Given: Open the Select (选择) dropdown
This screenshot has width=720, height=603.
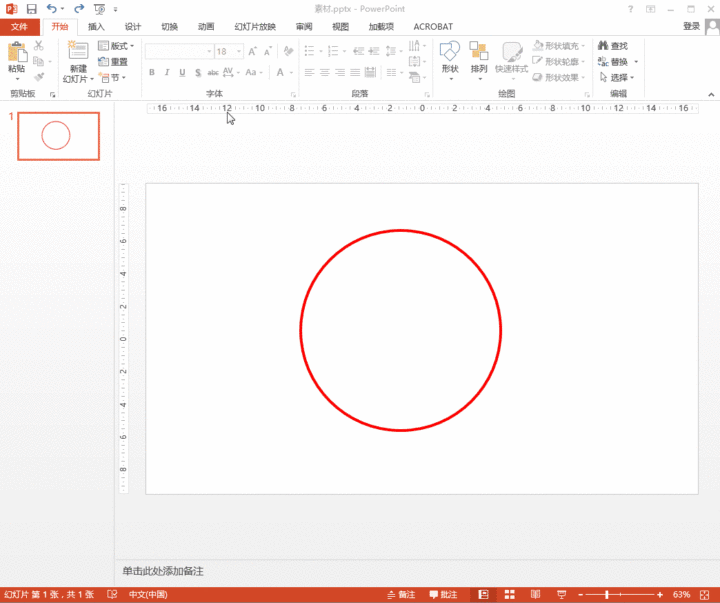Looking at the screenshot, I should tap(617, 77).
